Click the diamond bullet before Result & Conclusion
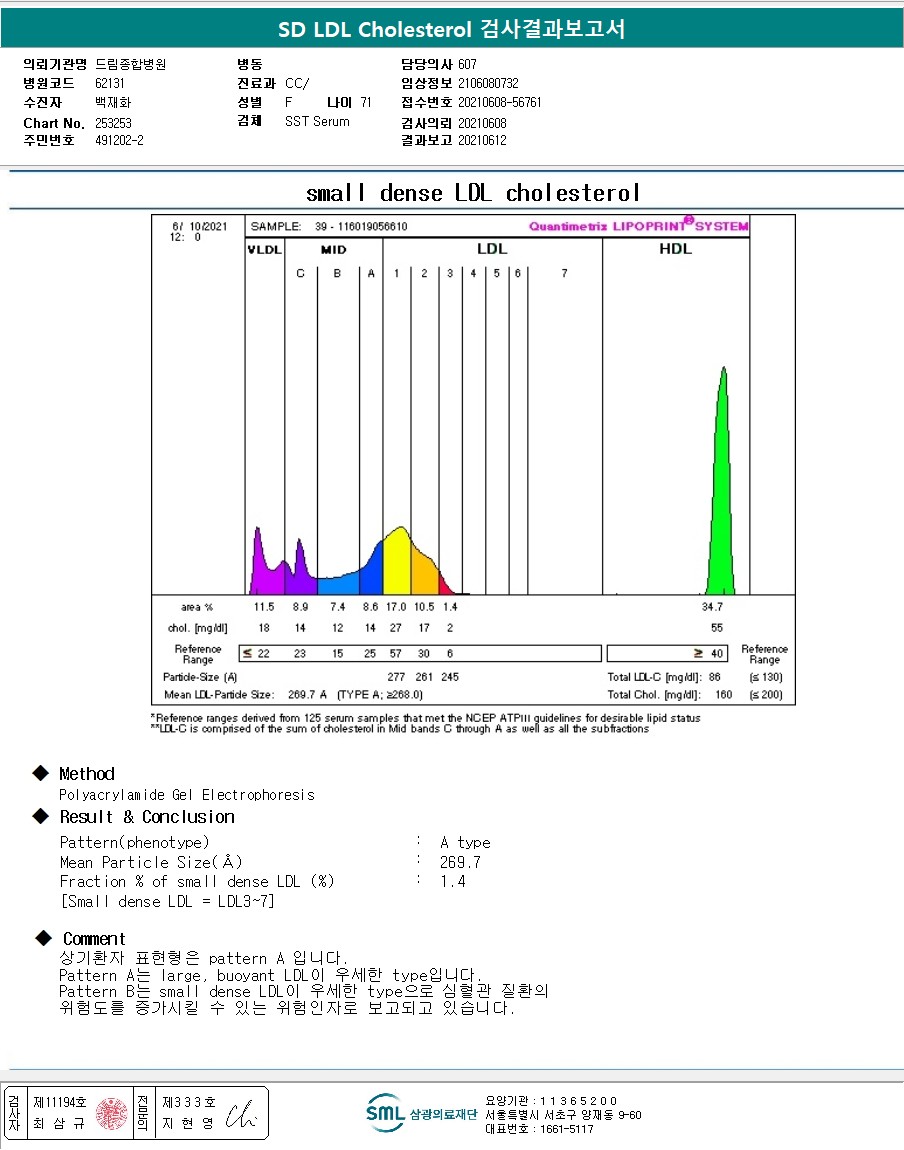This screenshot has height=1150, width=904. (40, 816)
